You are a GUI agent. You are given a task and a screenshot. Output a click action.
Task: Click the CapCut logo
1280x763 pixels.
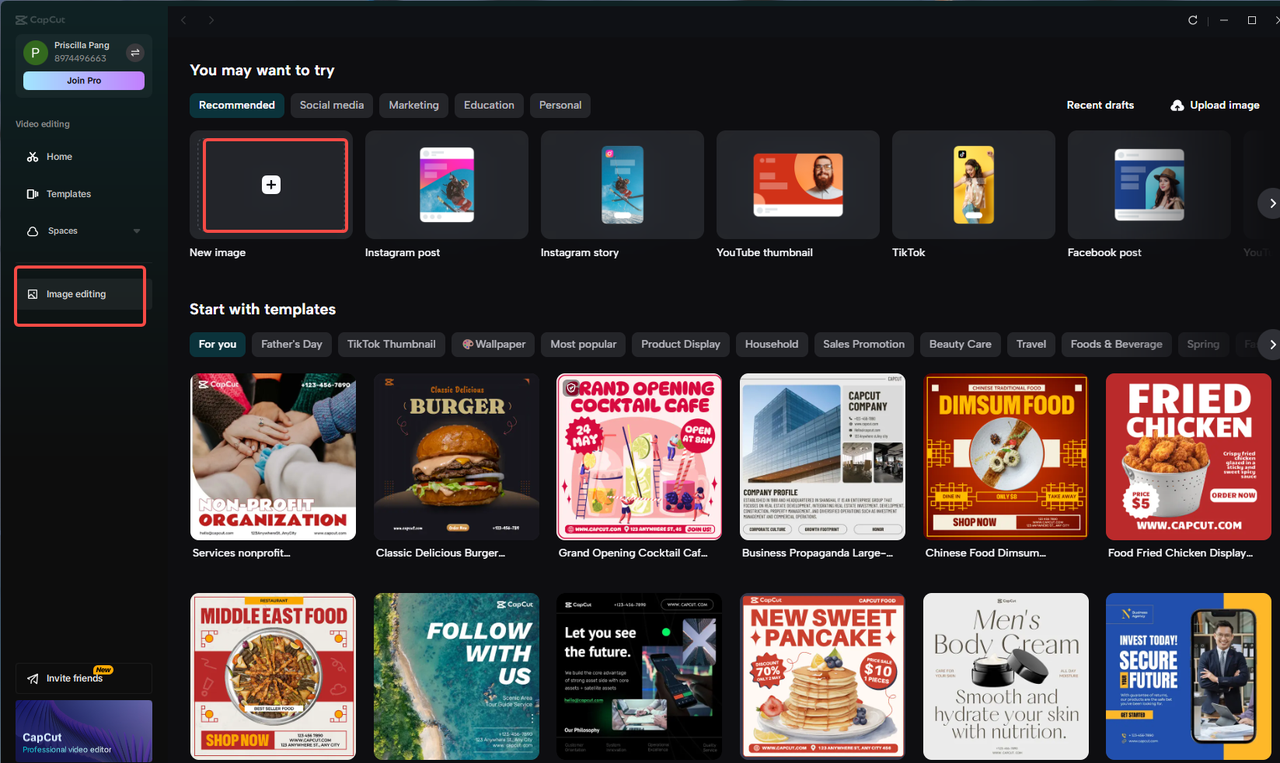click(x=40, y=18)
